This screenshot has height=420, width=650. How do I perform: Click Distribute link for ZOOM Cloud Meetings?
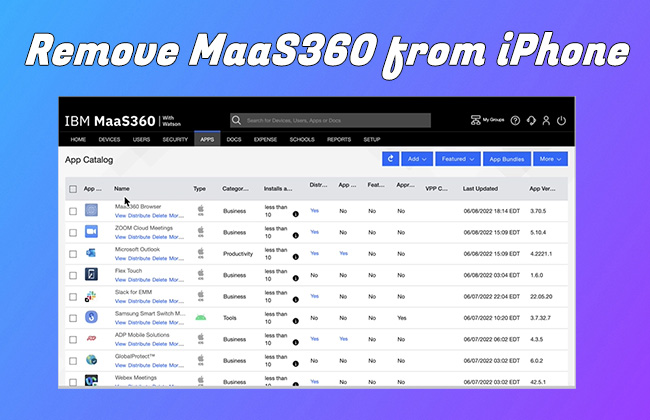click(139, 237)
